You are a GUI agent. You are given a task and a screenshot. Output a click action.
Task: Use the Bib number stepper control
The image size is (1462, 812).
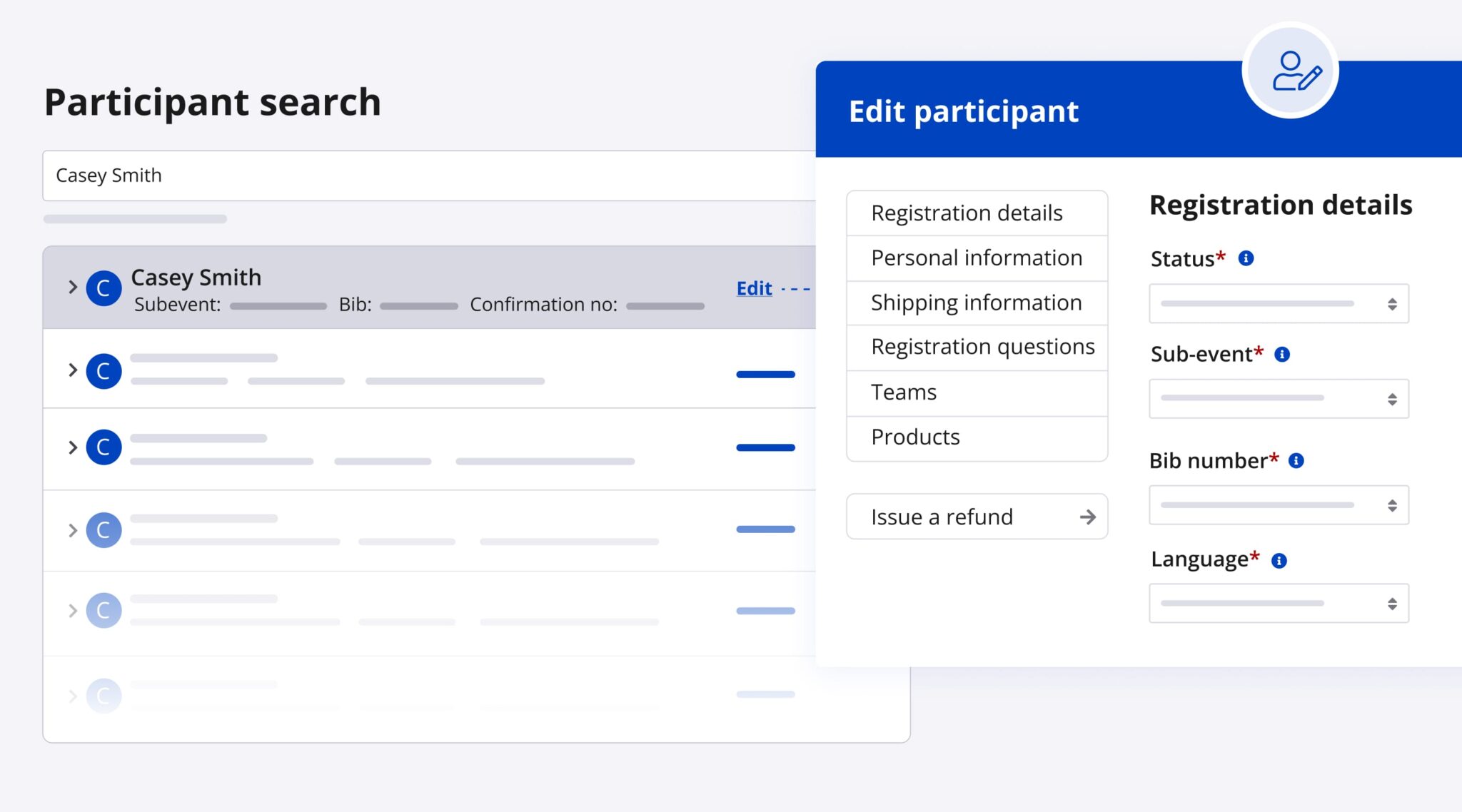(x=1391, y=504)
